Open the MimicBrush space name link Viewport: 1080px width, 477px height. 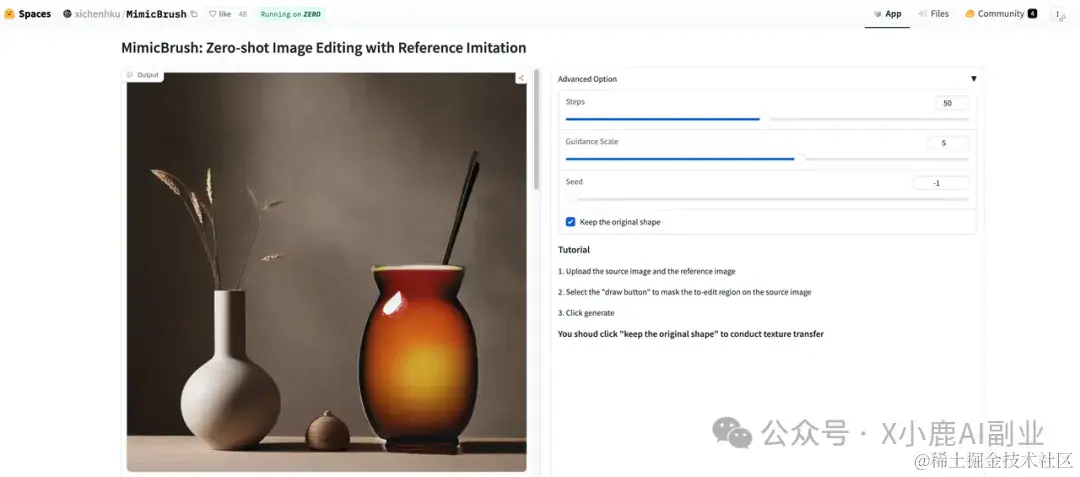(x=156, y=14)
